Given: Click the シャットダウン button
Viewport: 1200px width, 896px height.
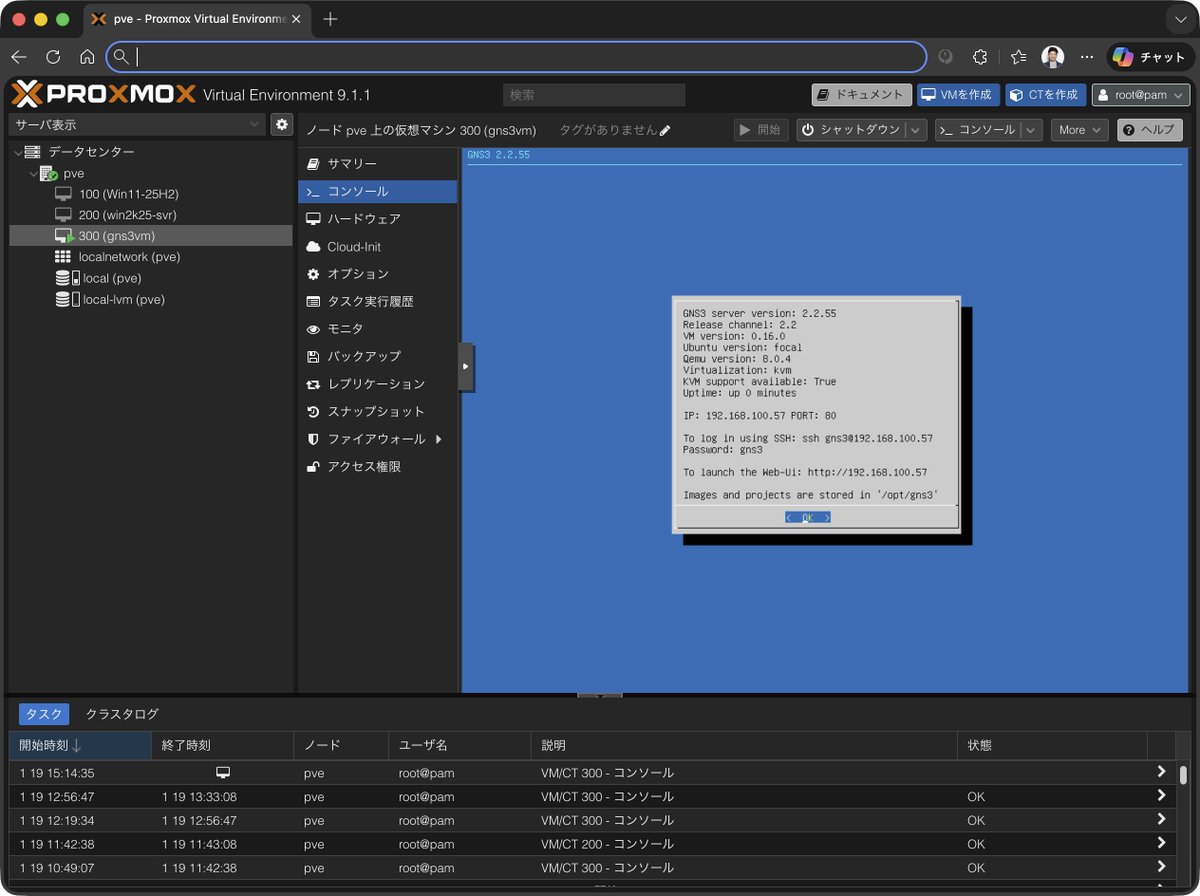Looking at the screenshot, I should pos(851,130).
